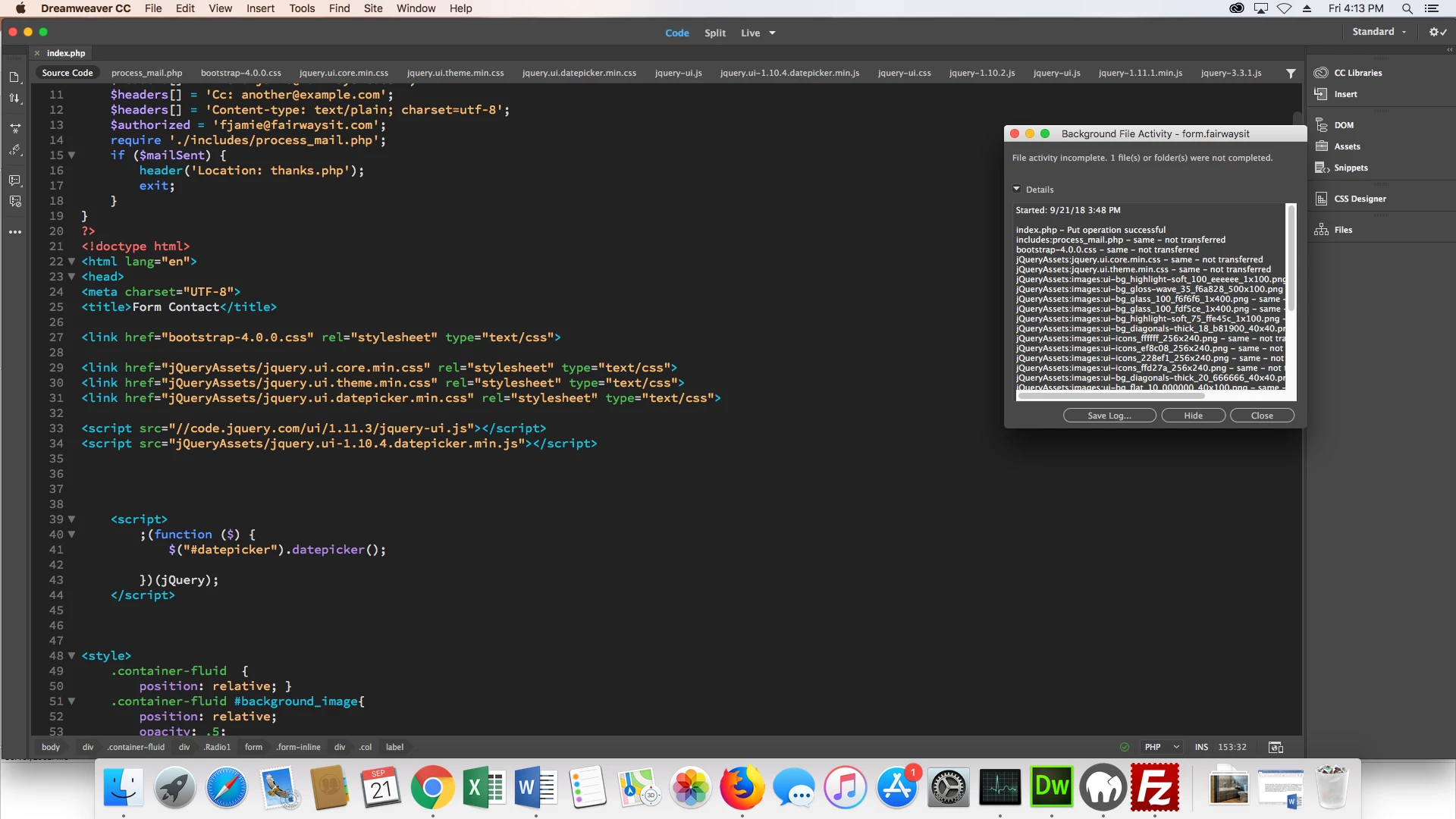Click the Remove Comment icon
Image resolution: width=1456 pixels, height=819 pixels.
14,202
